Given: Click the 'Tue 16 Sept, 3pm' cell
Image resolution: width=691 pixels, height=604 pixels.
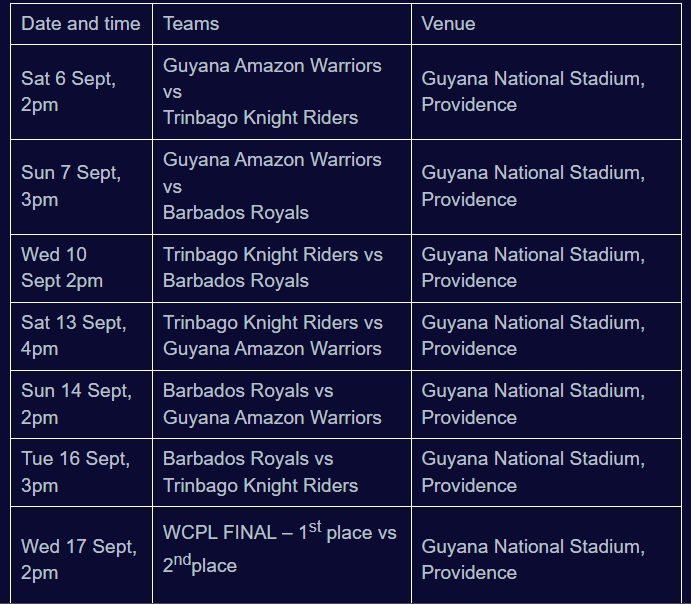Looking at the screenshot, I should pos(81,472).
